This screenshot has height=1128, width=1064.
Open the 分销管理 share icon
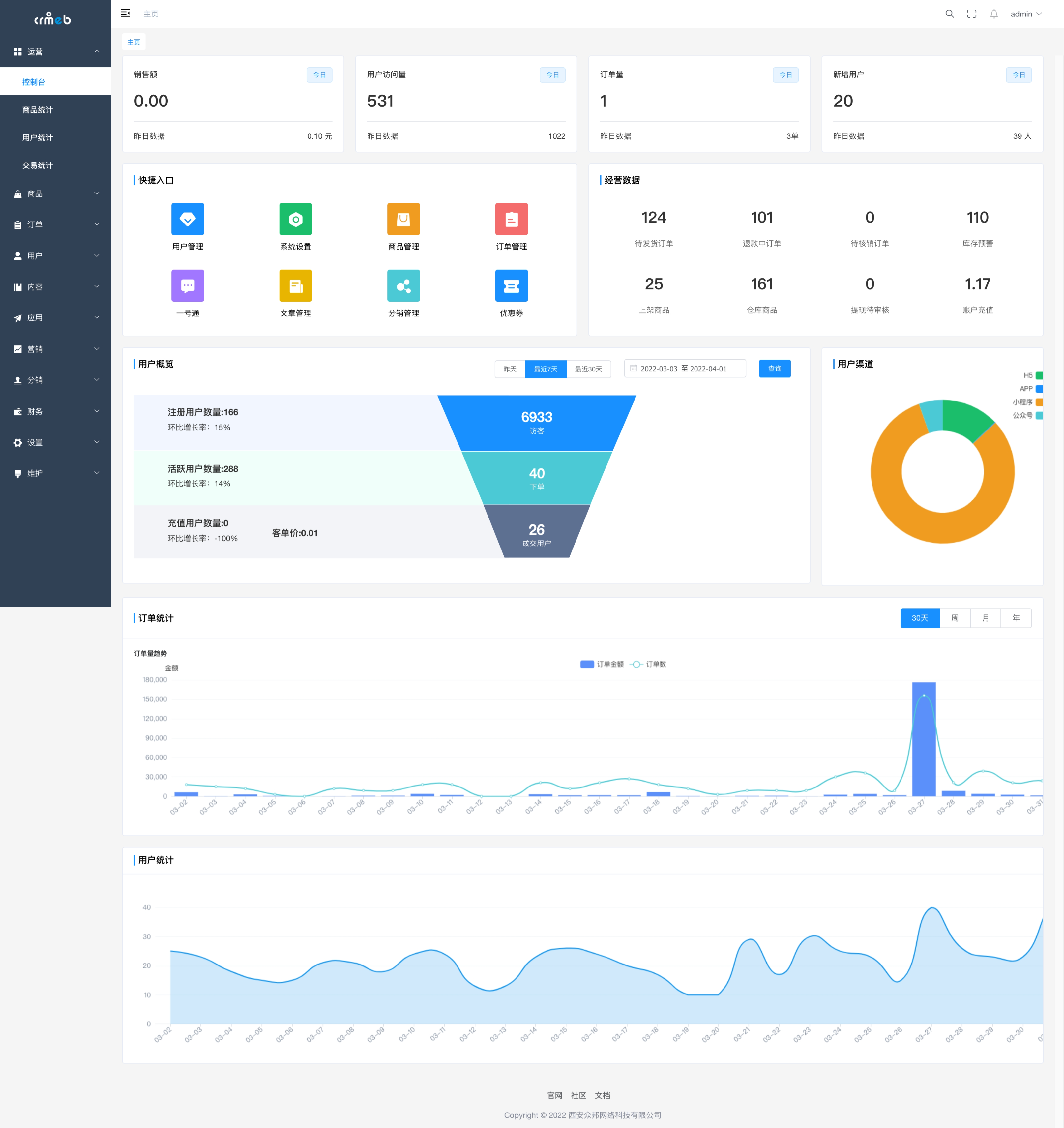pyautogui.click(x=403, y=285)
